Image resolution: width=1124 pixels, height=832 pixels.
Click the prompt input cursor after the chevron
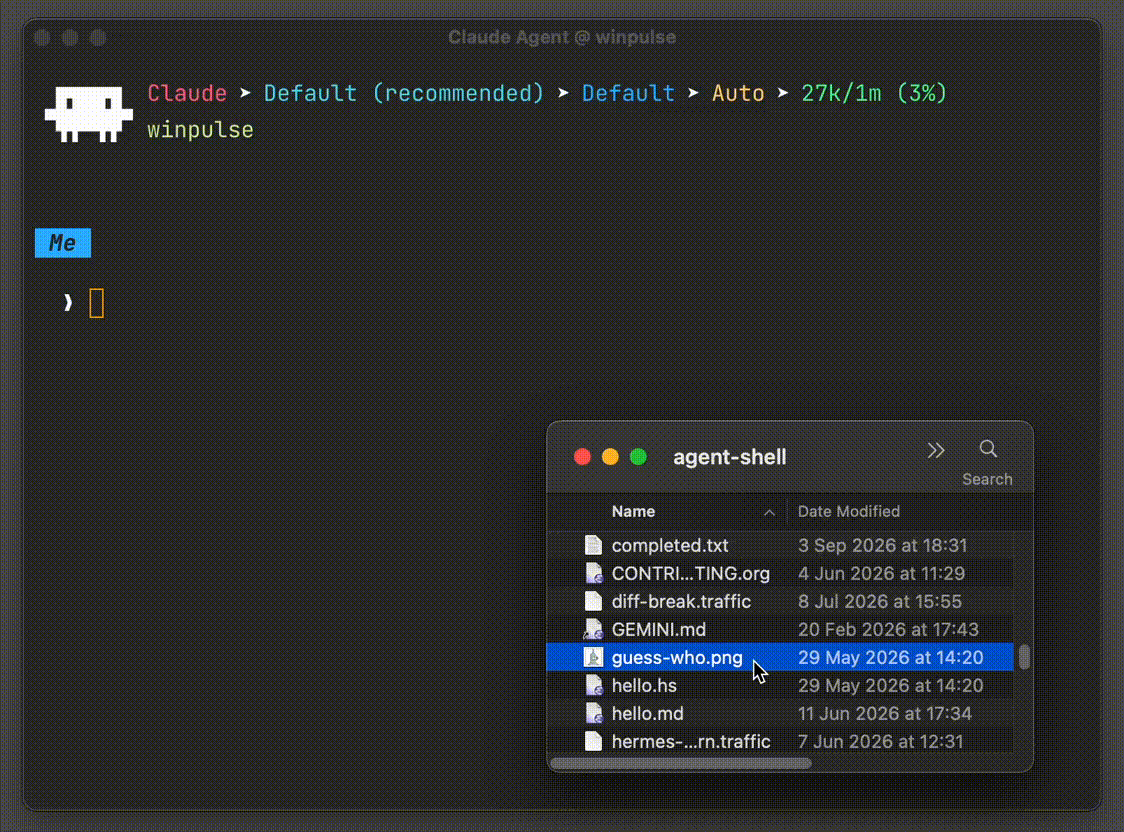coord(97,303)
